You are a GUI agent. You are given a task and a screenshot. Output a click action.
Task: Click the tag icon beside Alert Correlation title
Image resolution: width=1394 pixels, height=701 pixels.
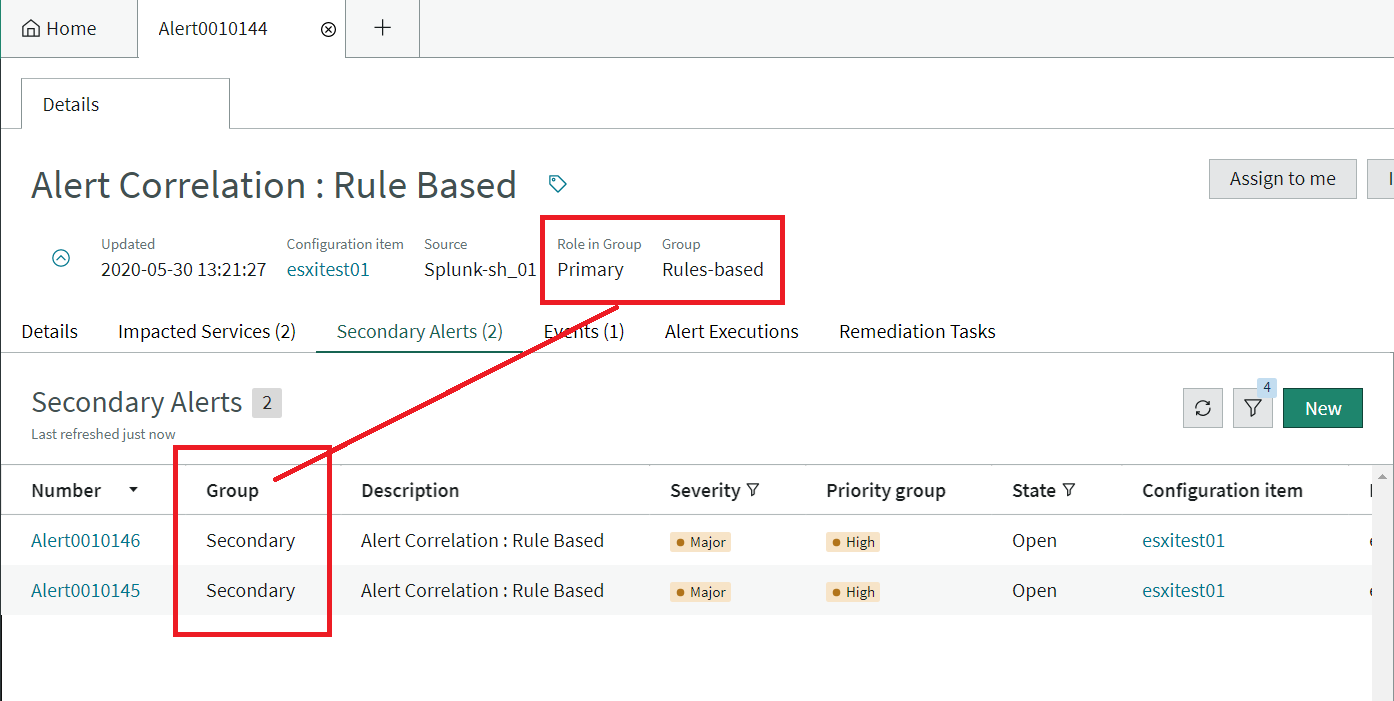pyautogui.click(x=557, y=184)
